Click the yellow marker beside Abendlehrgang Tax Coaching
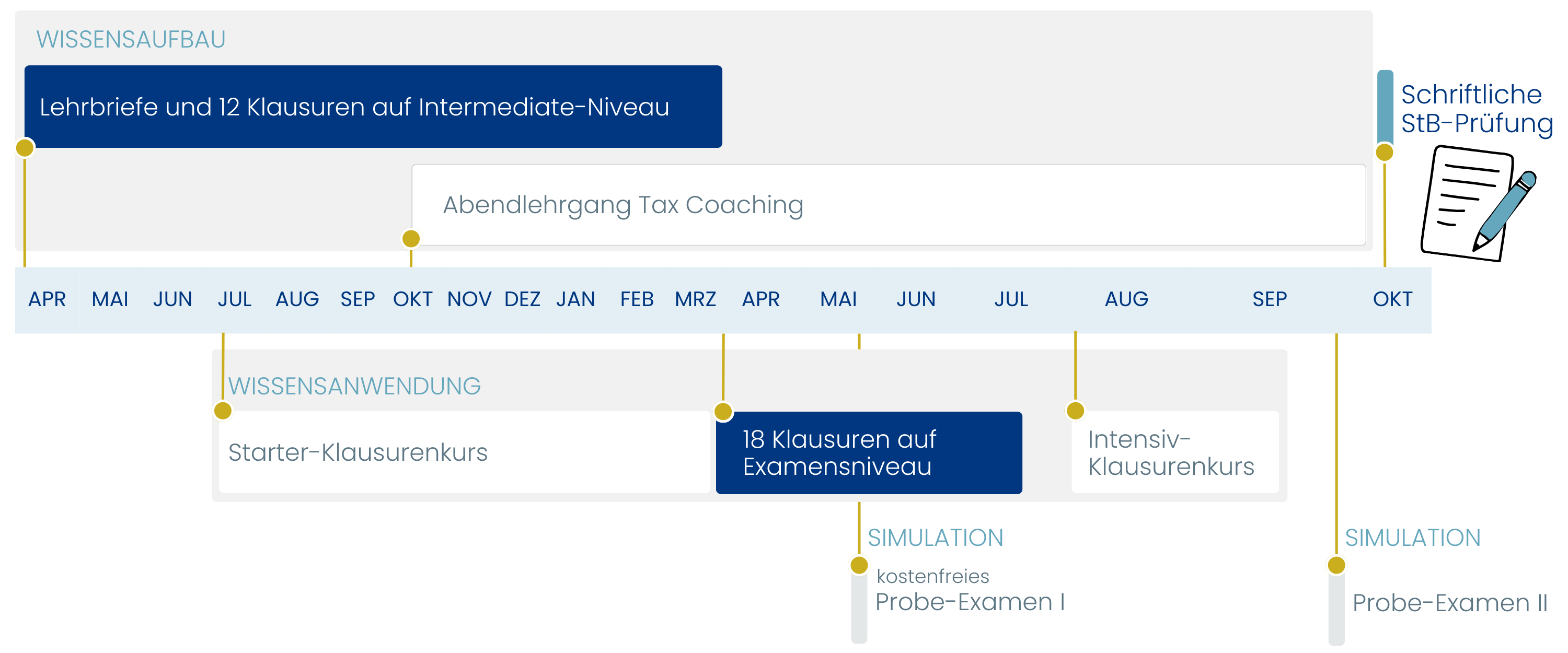This screenshot has width=1568, height=653. 411,239
